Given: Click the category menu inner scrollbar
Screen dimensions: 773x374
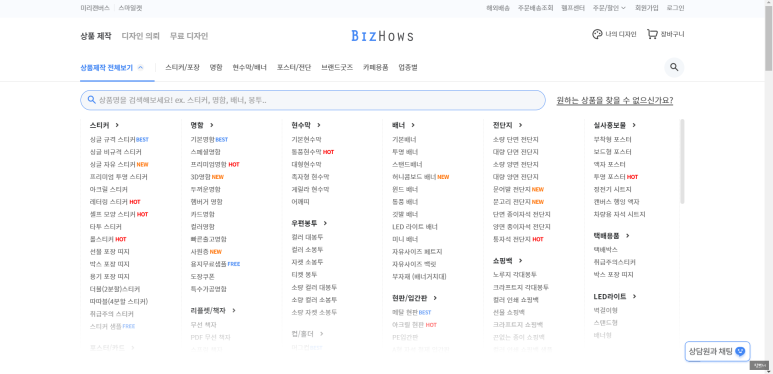Looking at the screenshot, I should (682, 161).
